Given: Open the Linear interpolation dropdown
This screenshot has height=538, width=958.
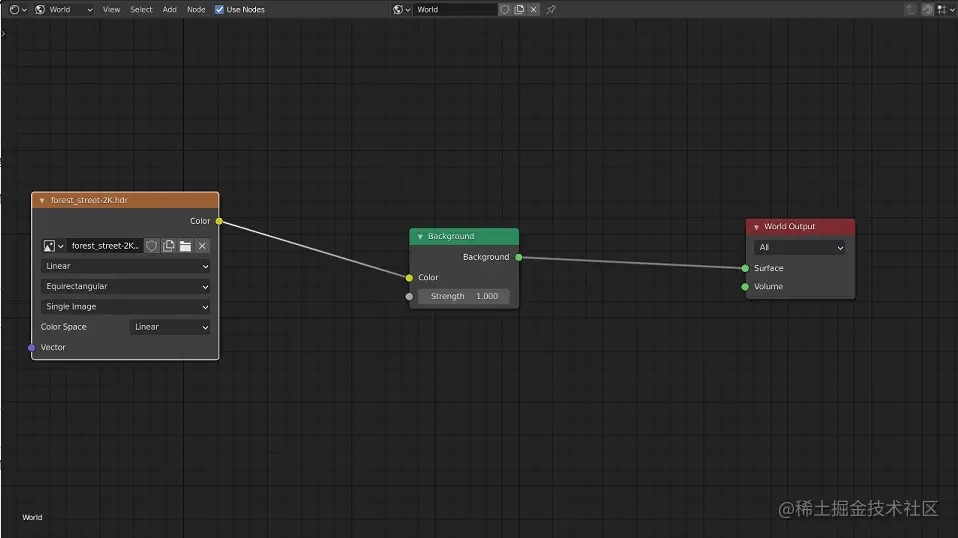Looking at the screenshot, I should coord(126,266).
